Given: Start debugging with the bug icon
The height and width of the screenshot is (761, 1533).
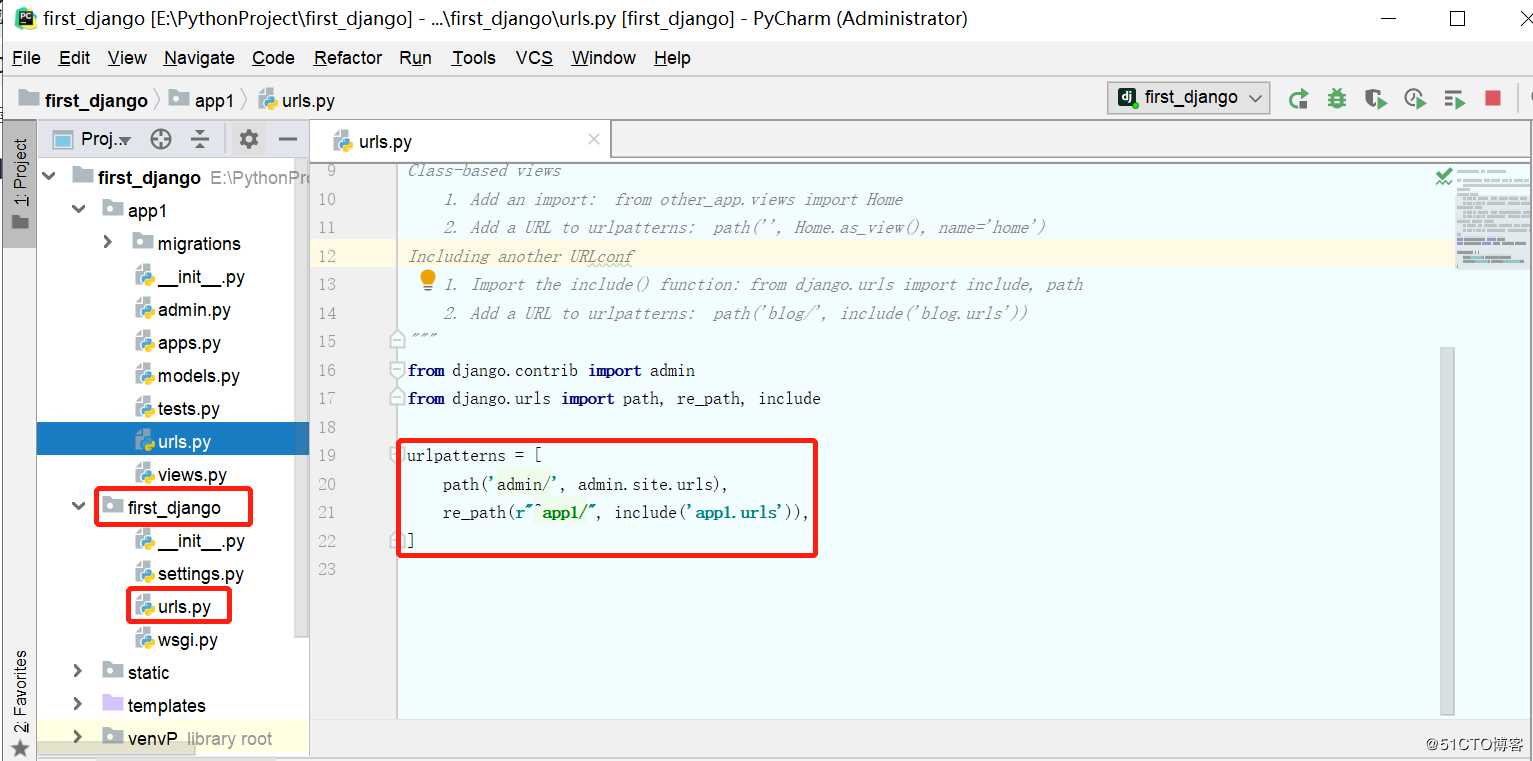Looking at the screenshot, I should click(x=1337, y=98).
